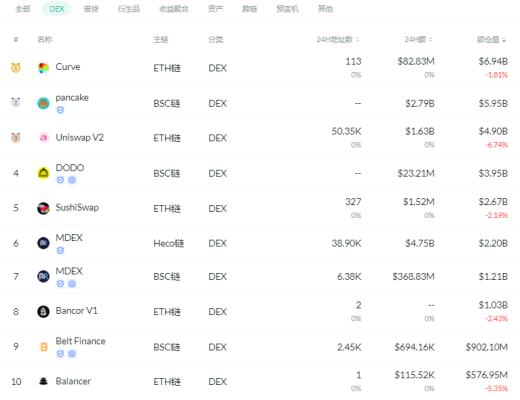Select the highlighted DEX tab

[57, 9]
